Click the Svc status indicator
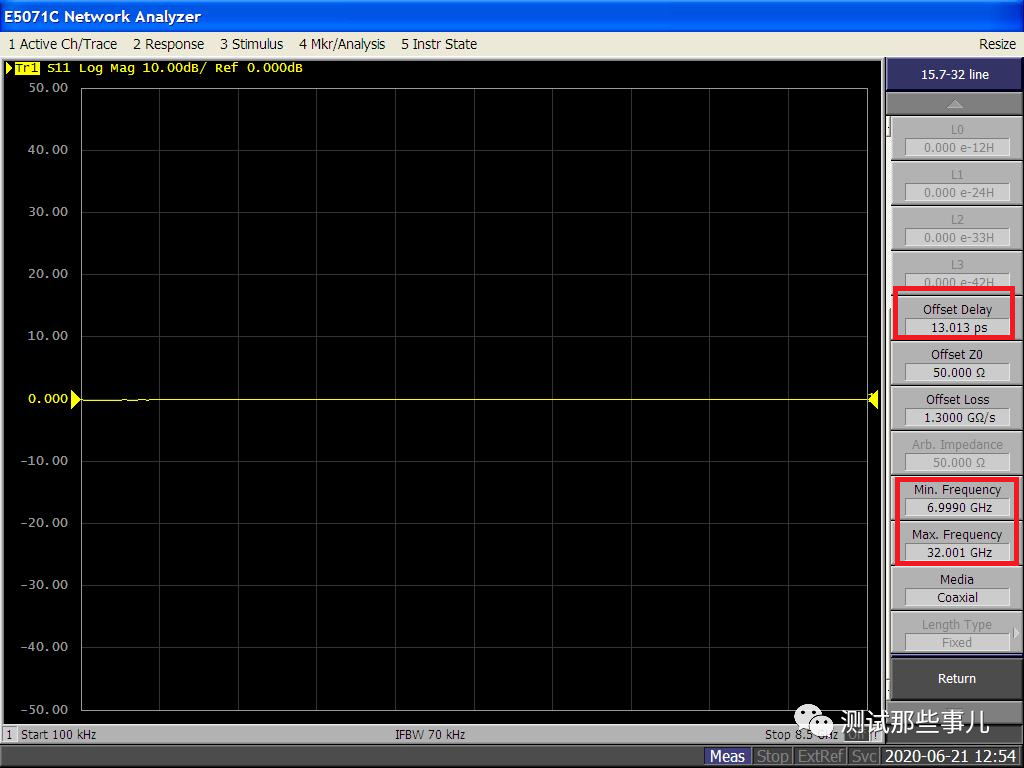The image size is (1024, 768). [x=863, y=756]
